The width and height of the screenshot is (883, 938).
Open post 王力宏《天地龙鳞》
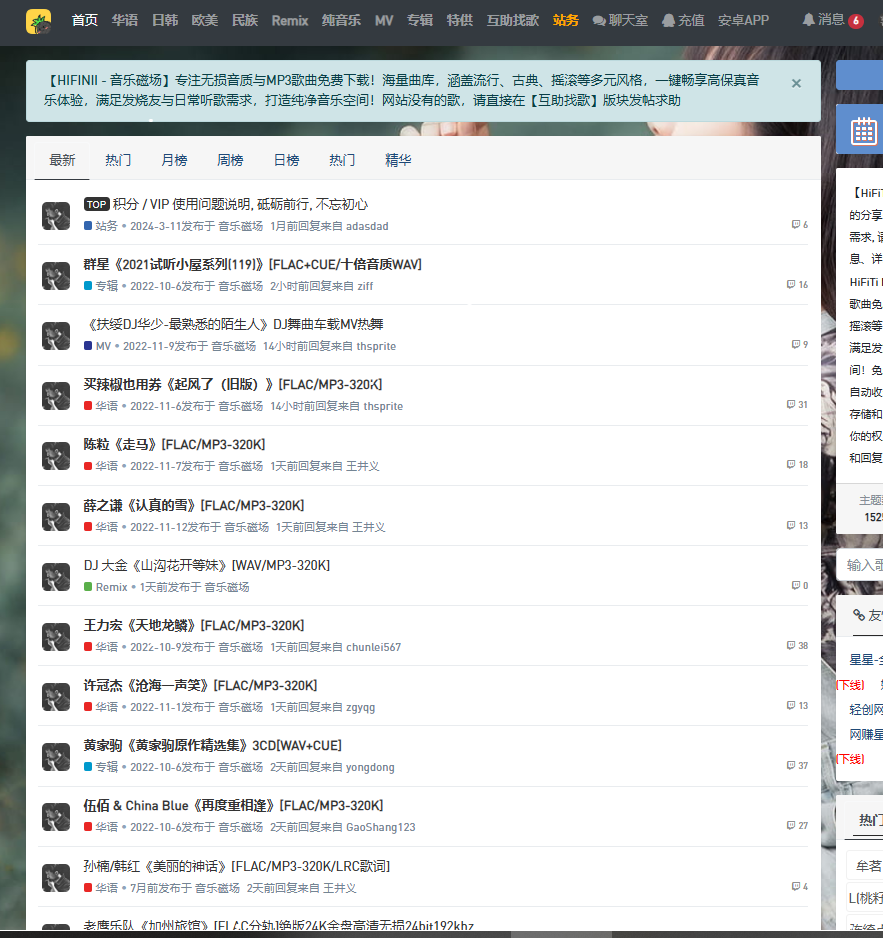(194, 625)
